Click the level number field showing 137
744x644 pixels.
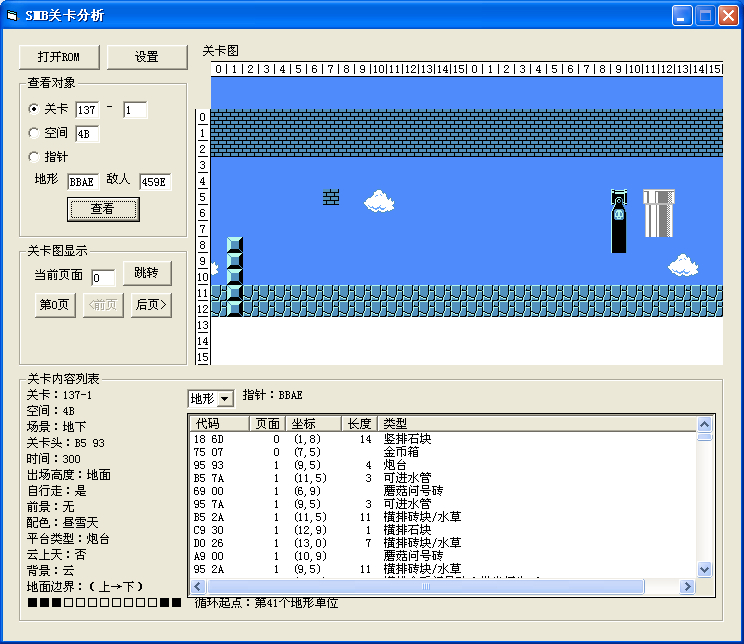point(87,110)
